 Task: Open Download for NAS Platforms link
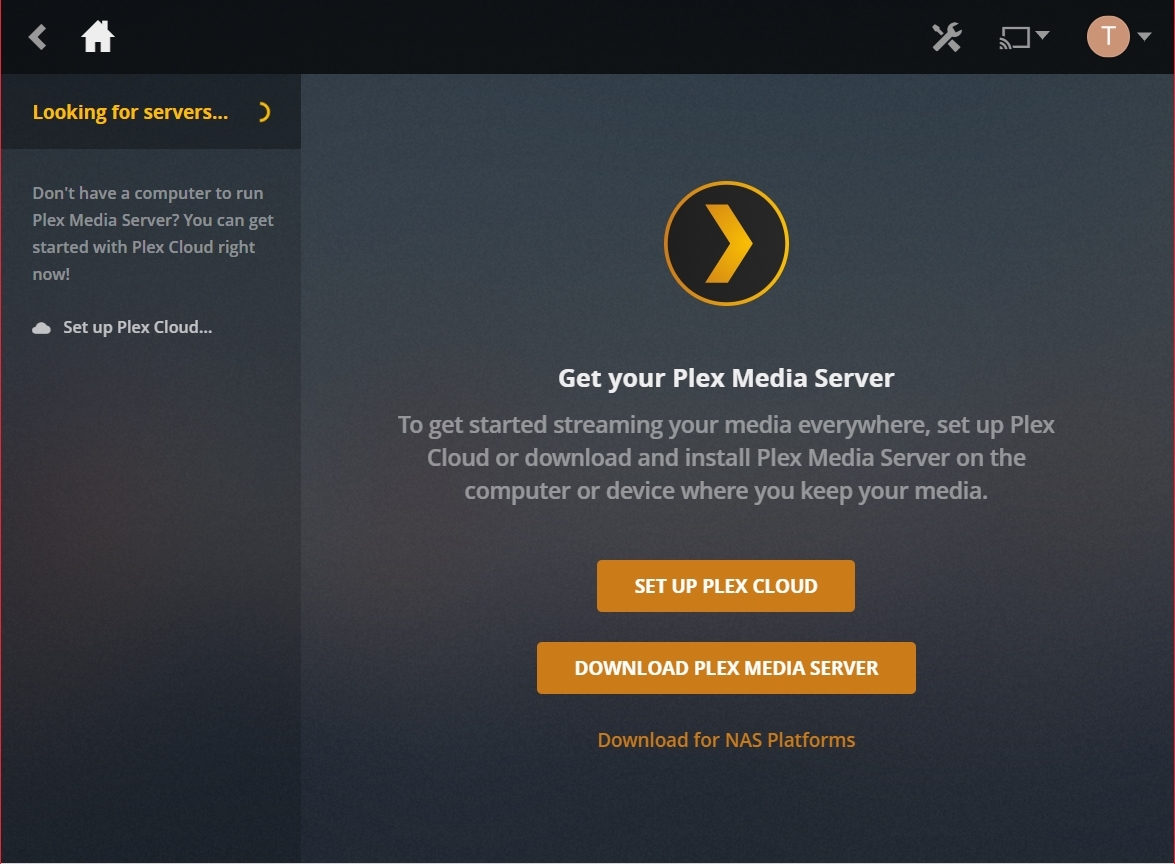[x=726, y=740]
